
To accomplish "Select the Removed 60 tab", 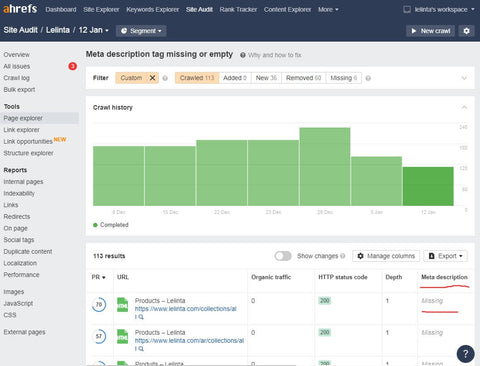I will [x=304, y=78].
